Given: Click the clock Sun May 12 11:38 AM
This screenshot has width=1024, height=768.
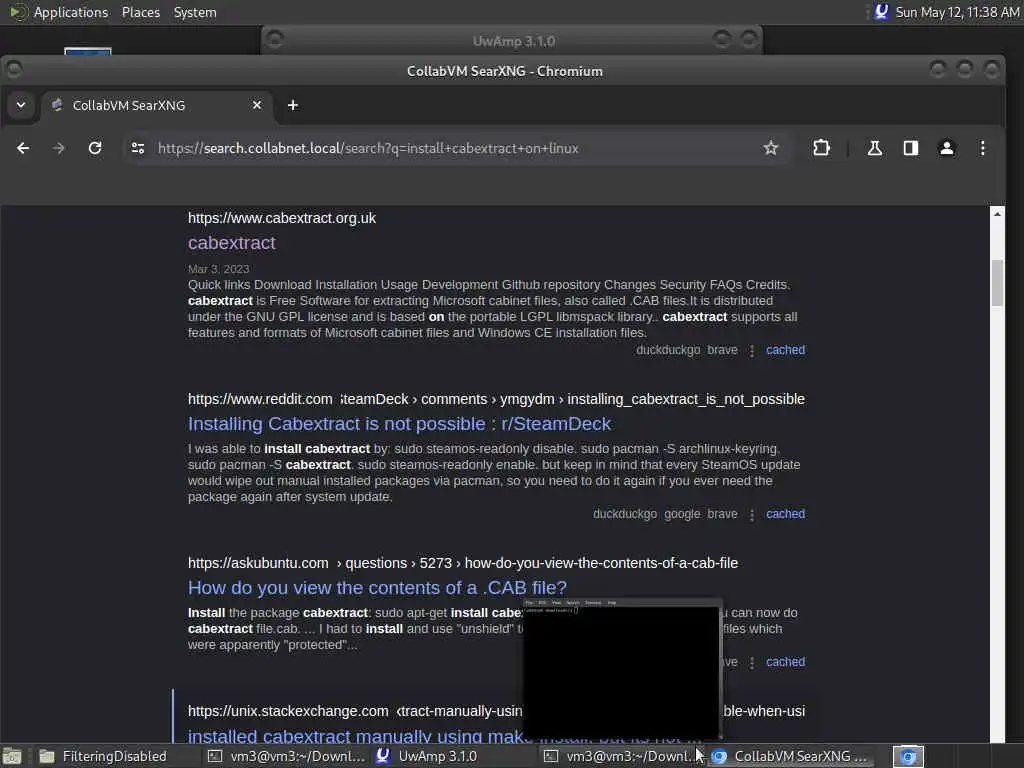Looking at the screenshot, I should pyautogui.click(x=957, y=12).
